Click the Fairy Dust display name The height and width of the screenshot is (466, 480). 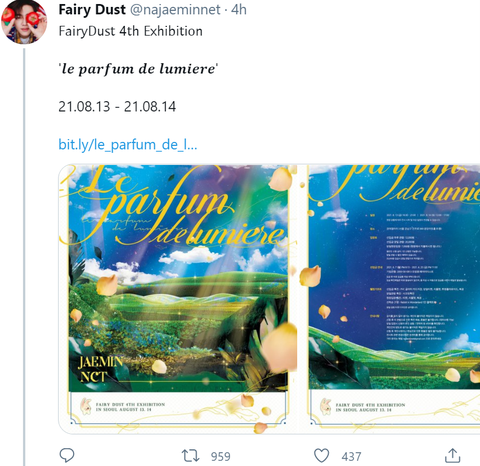92,10
